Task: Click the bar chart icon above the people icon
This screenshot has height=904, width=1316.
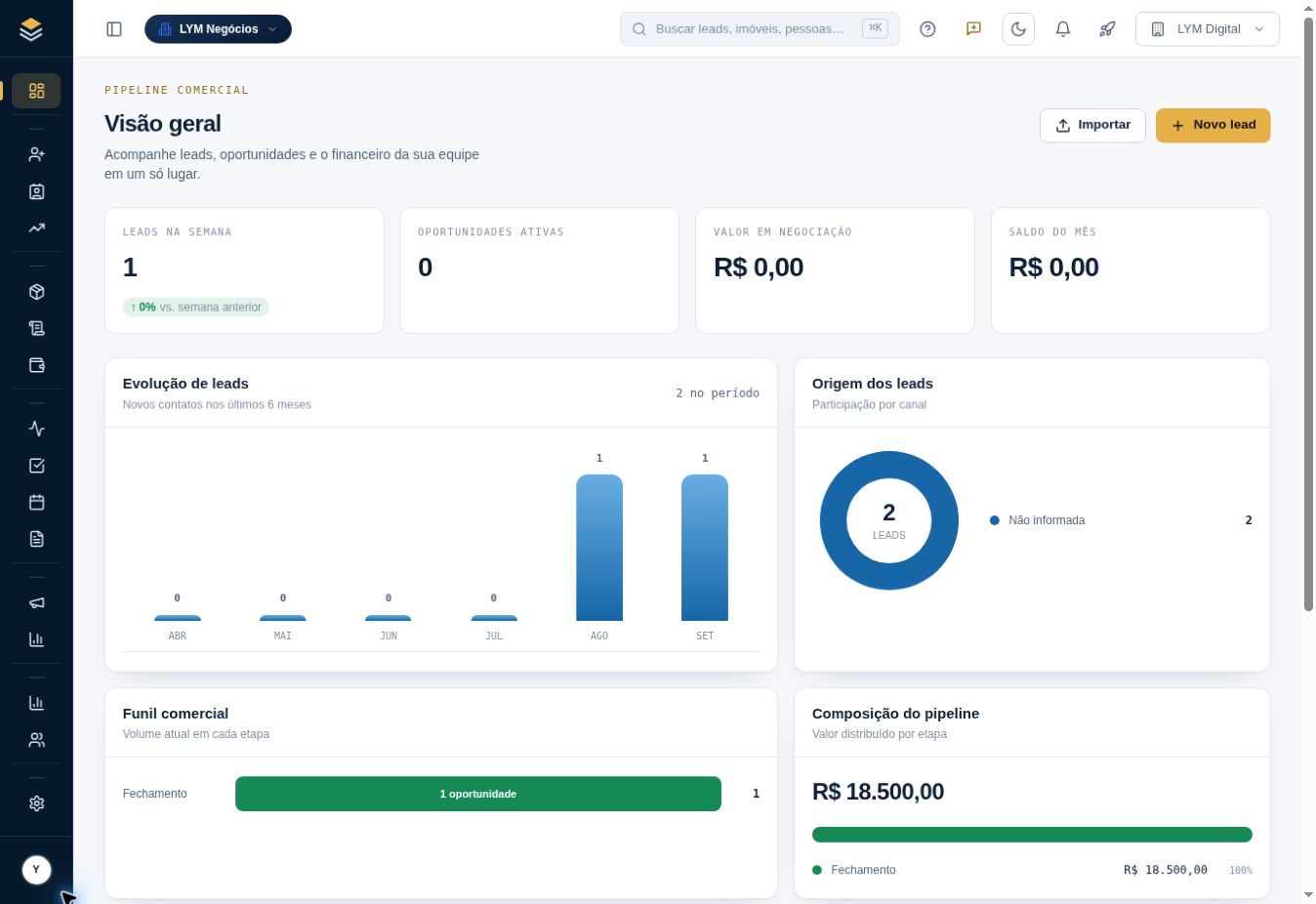Action: coord(36,703)
